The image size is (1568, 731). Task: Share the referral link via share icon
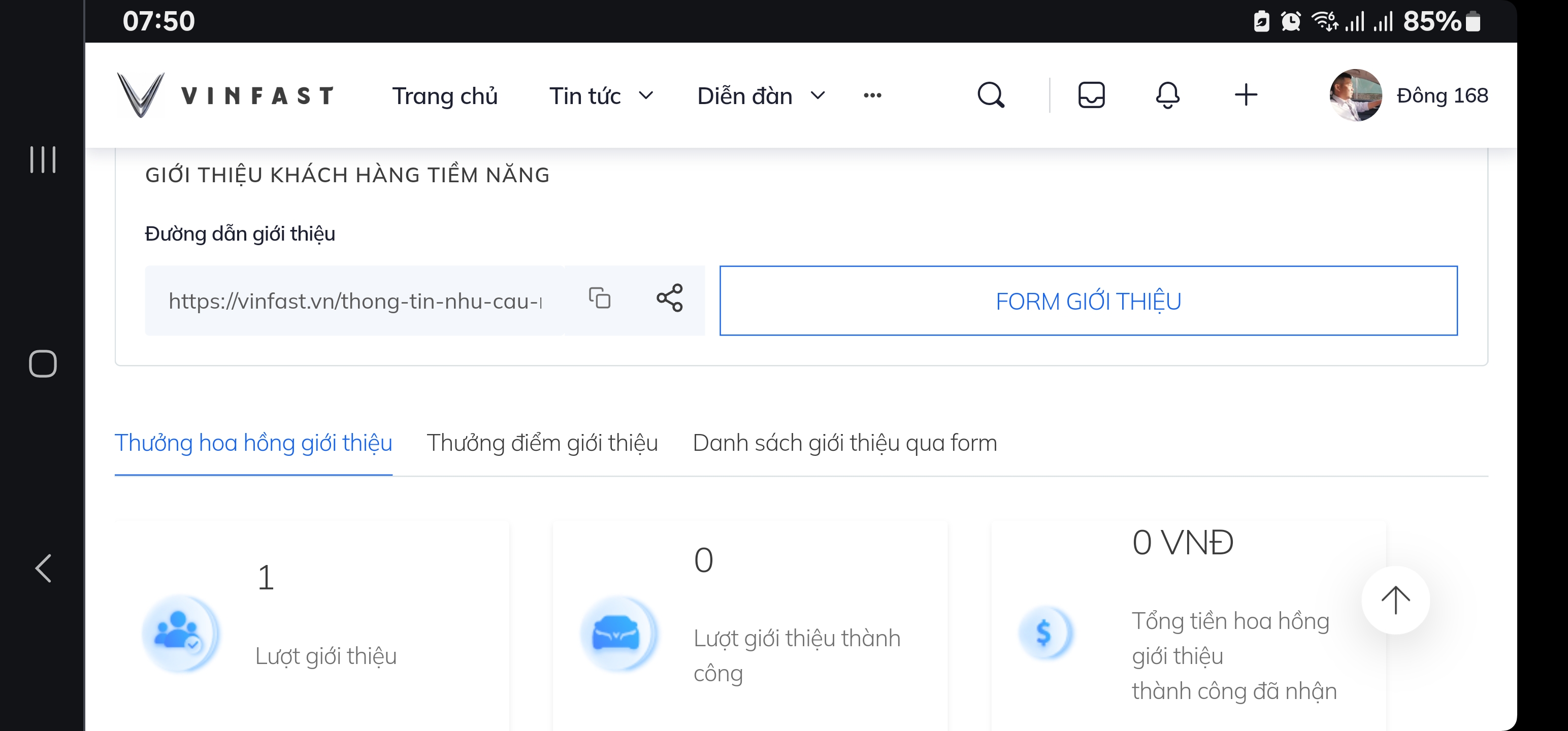pos(670,298)
